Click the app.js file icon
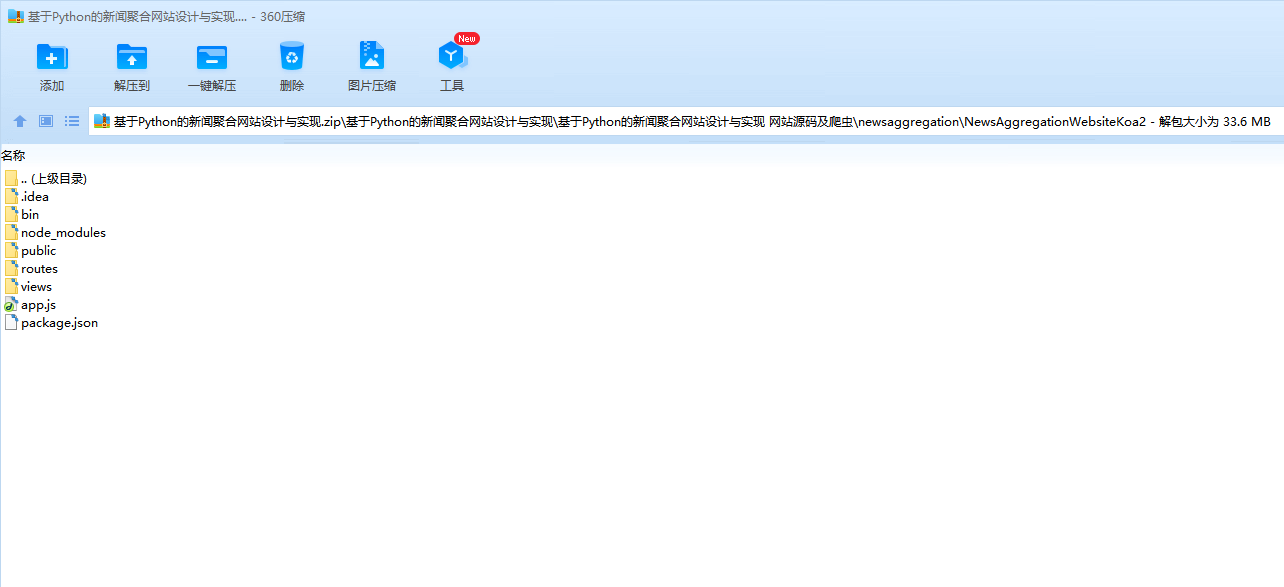 tap(11, 304)
